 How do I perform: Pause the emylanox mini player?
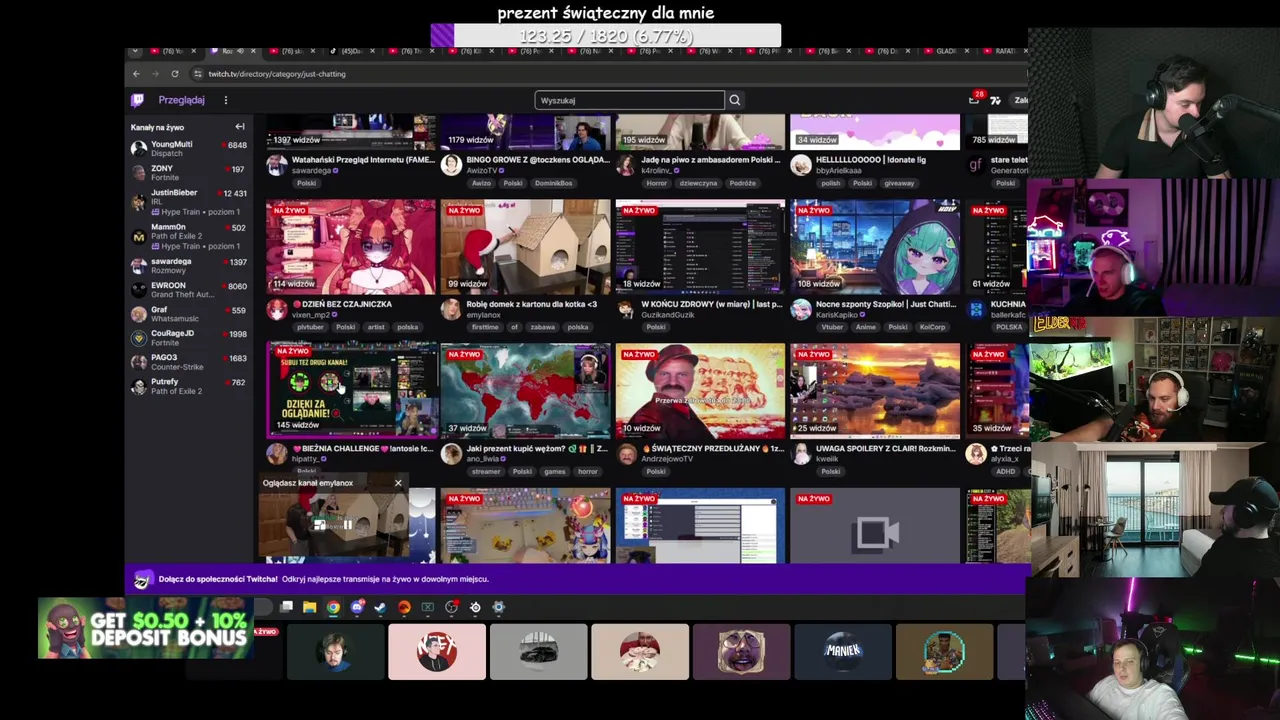click(x=347, y=525)
